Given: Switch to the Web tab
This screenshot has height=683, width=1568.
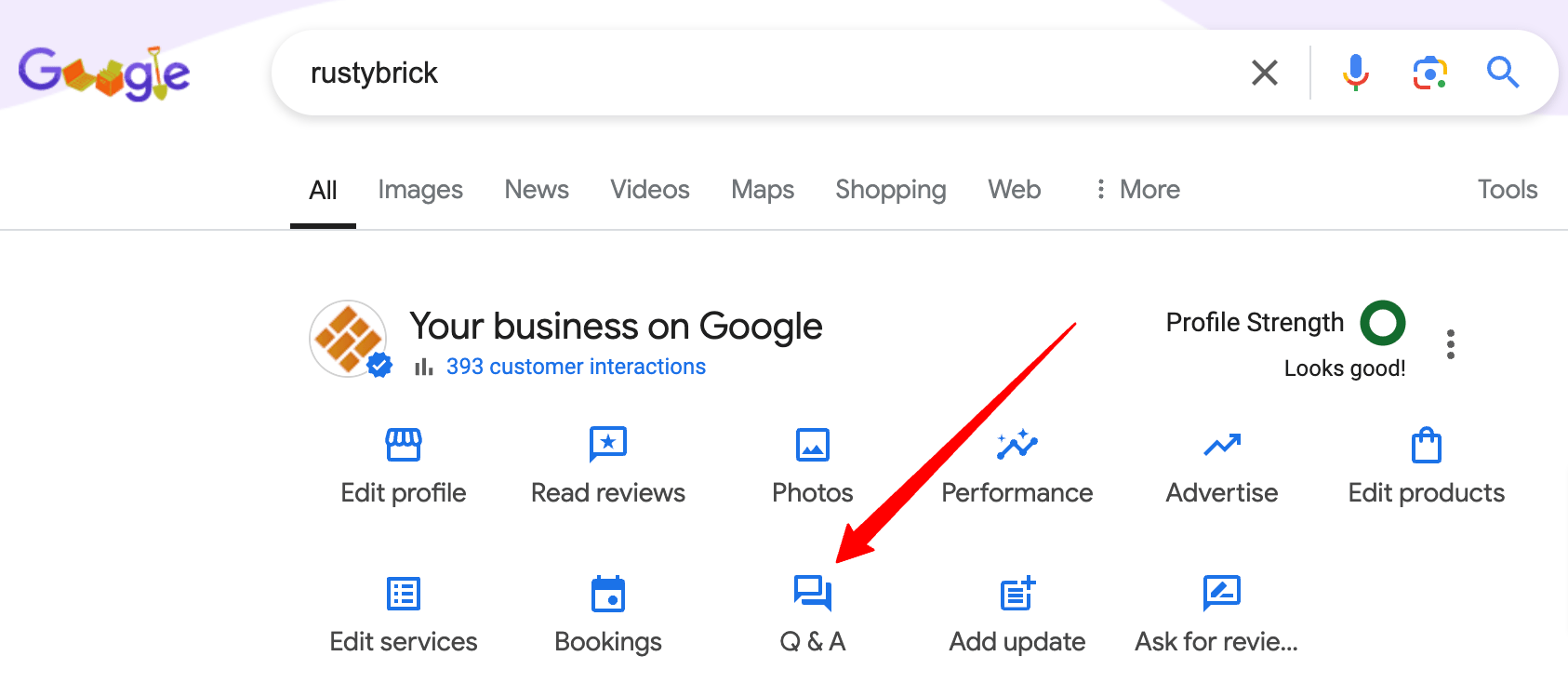Looking at the screenshot, I should [1015, 190].
